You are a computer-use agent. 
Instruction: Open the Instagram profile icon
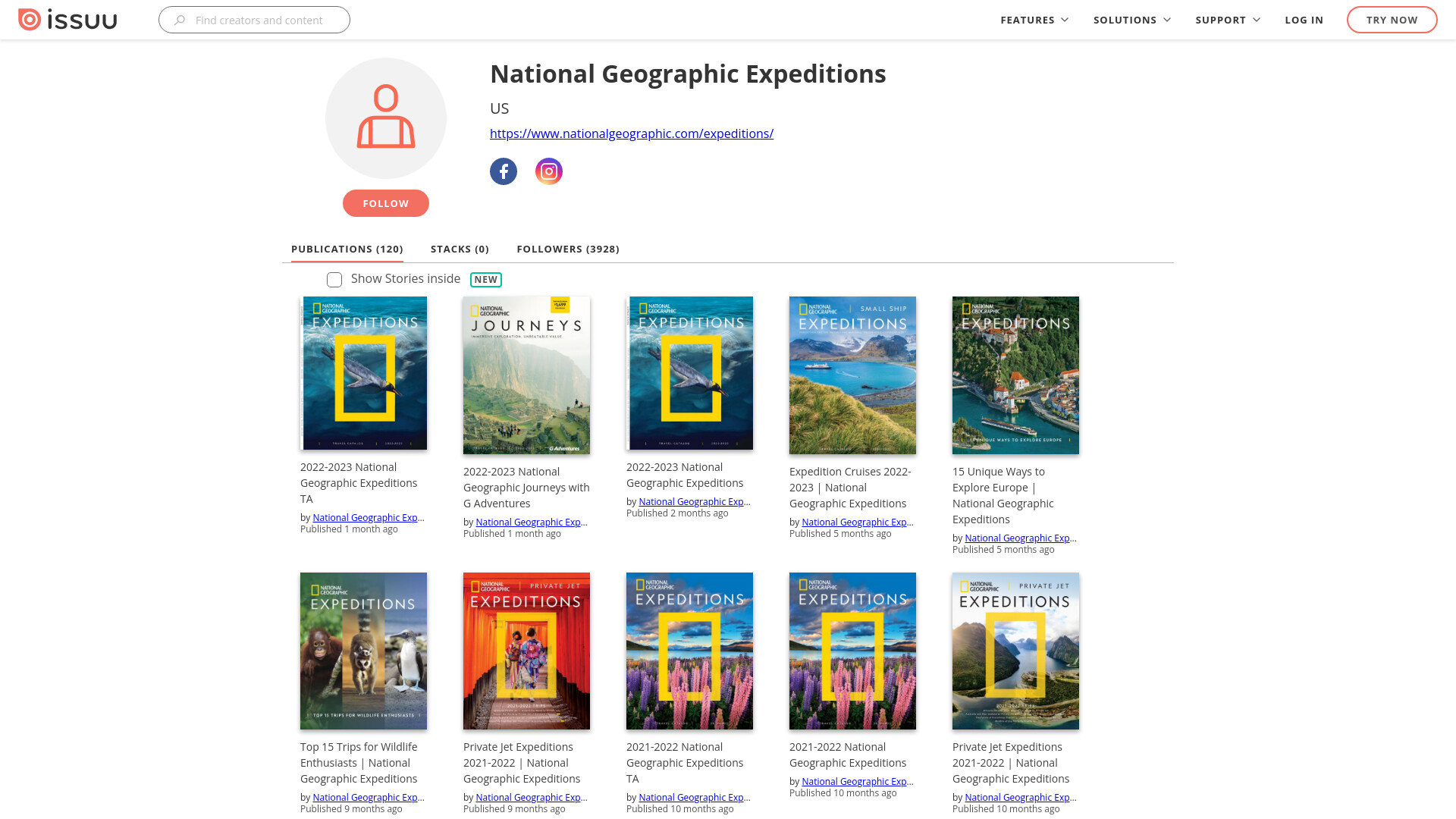coord(549,171)
